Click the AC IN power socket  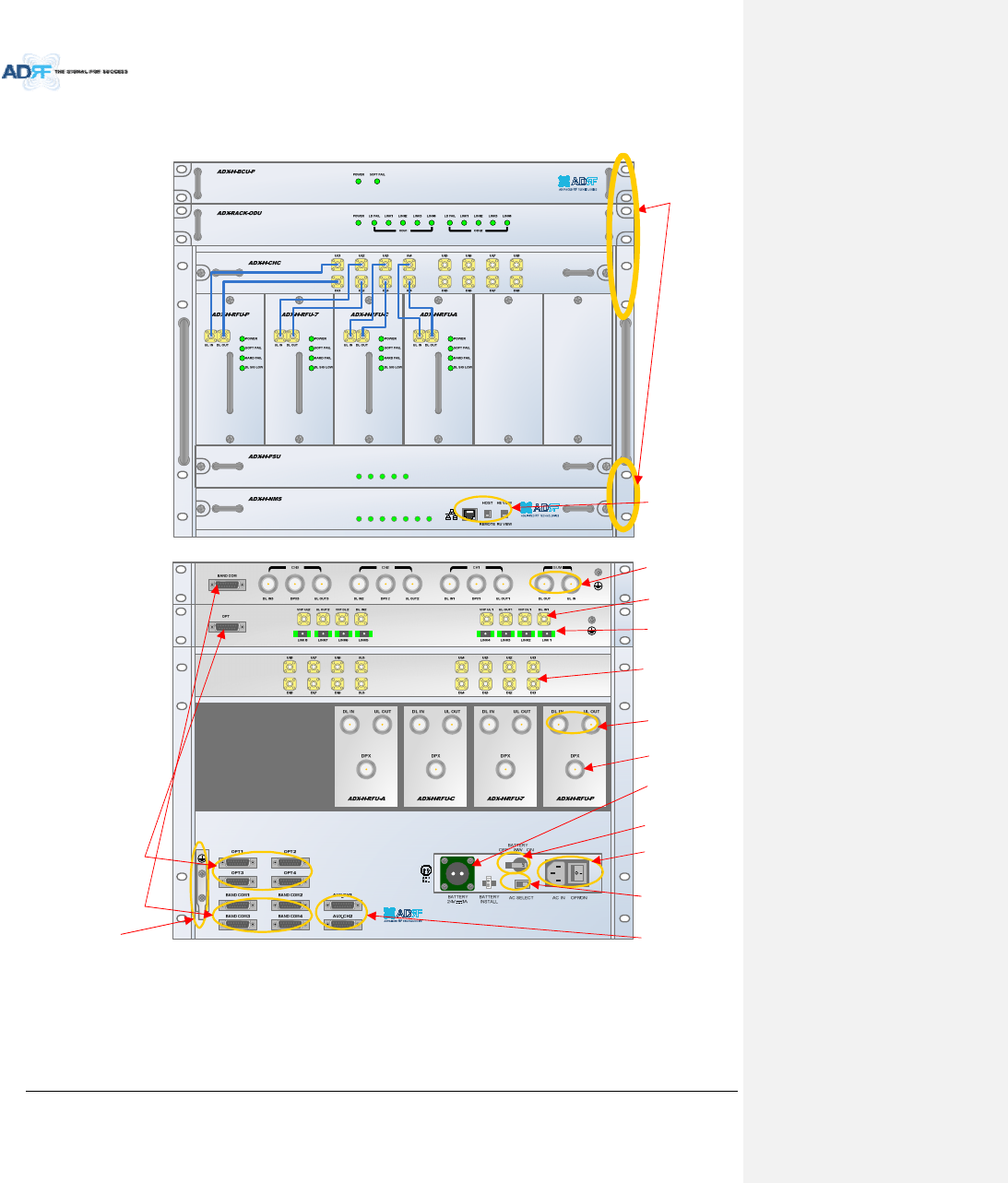(557, 872)
